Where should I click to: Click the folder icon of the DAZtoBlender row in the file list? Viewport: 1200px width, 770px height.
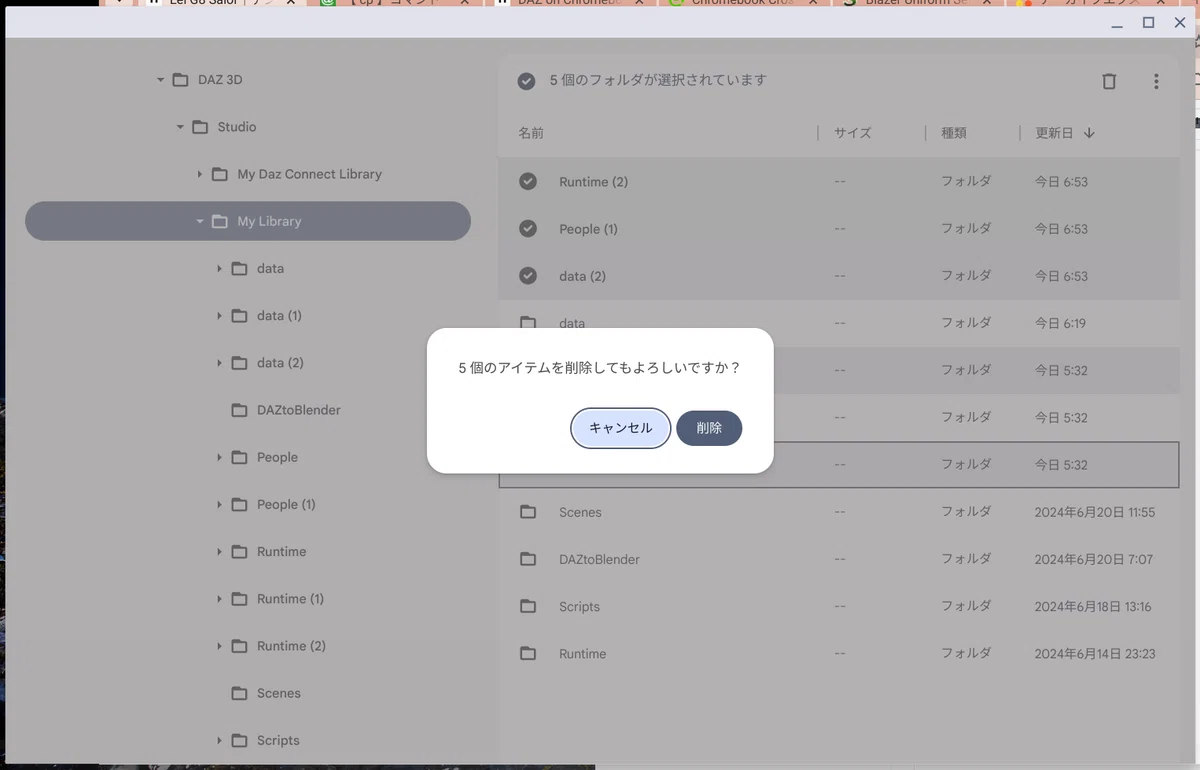pos(528,559)
